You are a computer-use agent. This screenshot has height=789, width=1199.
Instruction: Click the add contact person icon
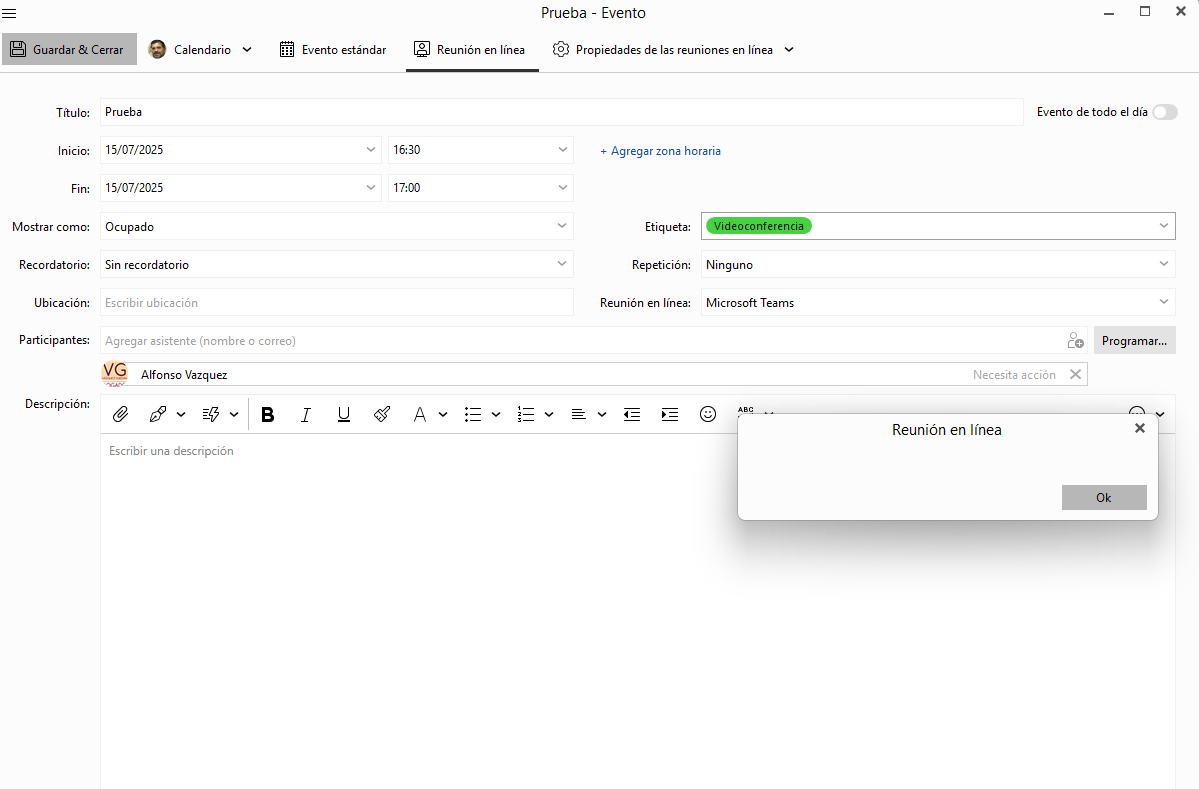(1075, 341)
